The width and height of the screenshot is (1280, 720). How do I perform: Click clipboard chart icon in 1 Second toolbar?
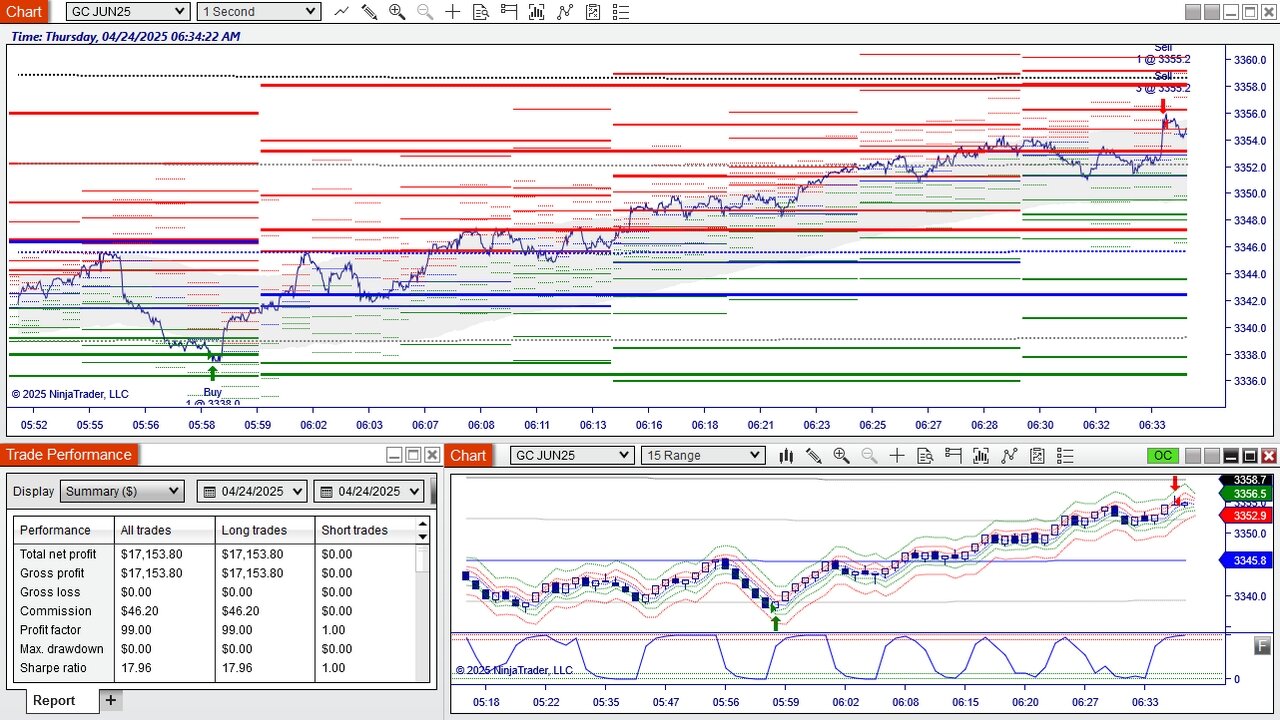coord(593,12)
